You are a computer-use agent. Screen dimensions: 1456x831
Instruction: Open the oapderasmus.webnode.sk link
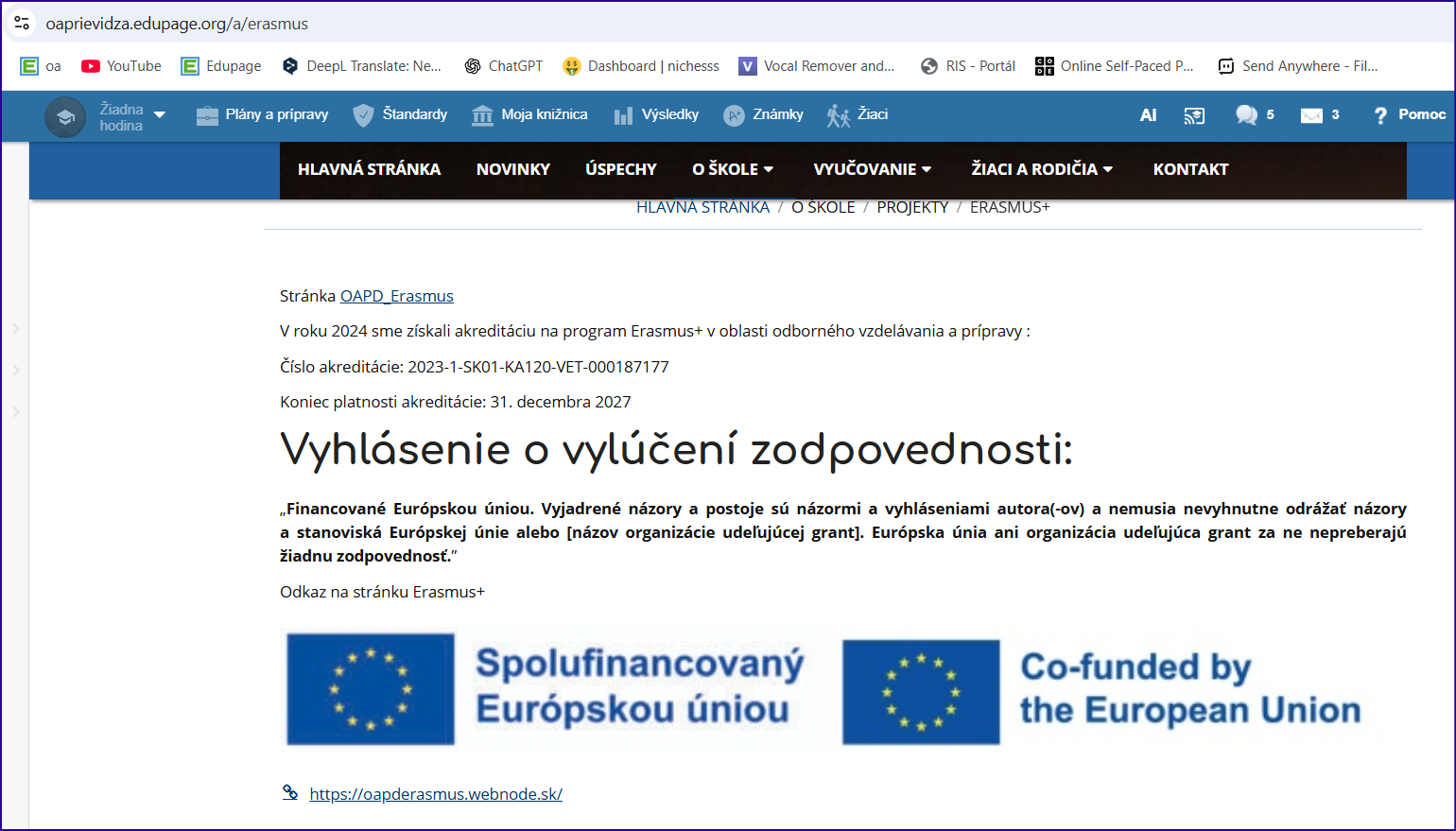[436, 794]
